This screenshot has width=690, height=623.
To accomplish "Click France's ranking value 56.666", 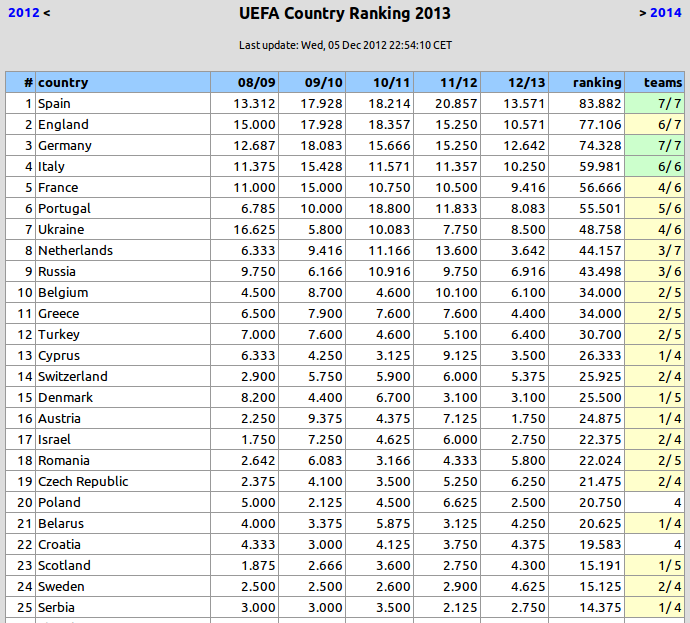I will [x=600, y=188].
